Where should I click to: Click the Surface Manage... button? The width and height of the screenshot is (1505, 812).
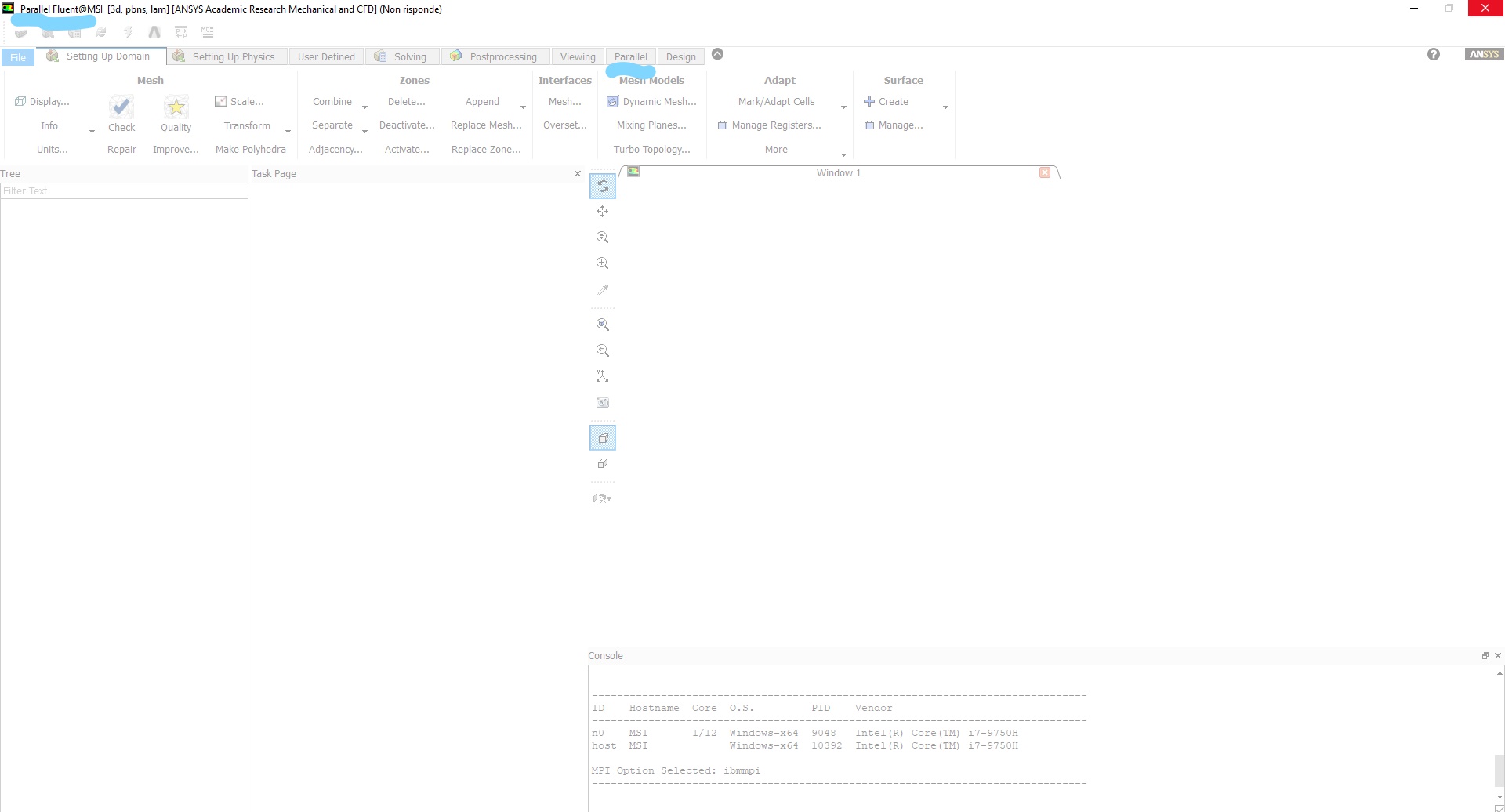coord(894,125)
